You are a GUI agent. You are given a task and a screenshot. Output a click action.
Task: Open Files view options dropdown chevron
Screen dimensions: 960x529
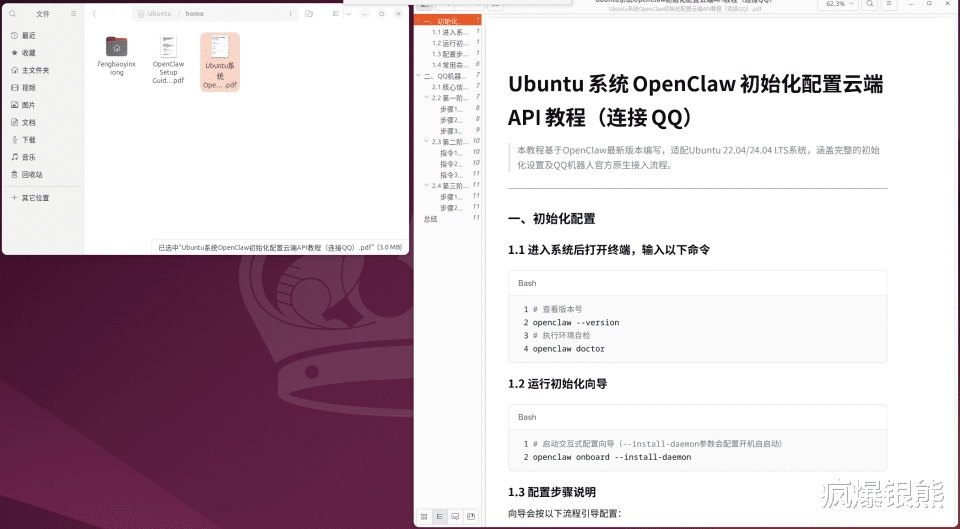348,13
